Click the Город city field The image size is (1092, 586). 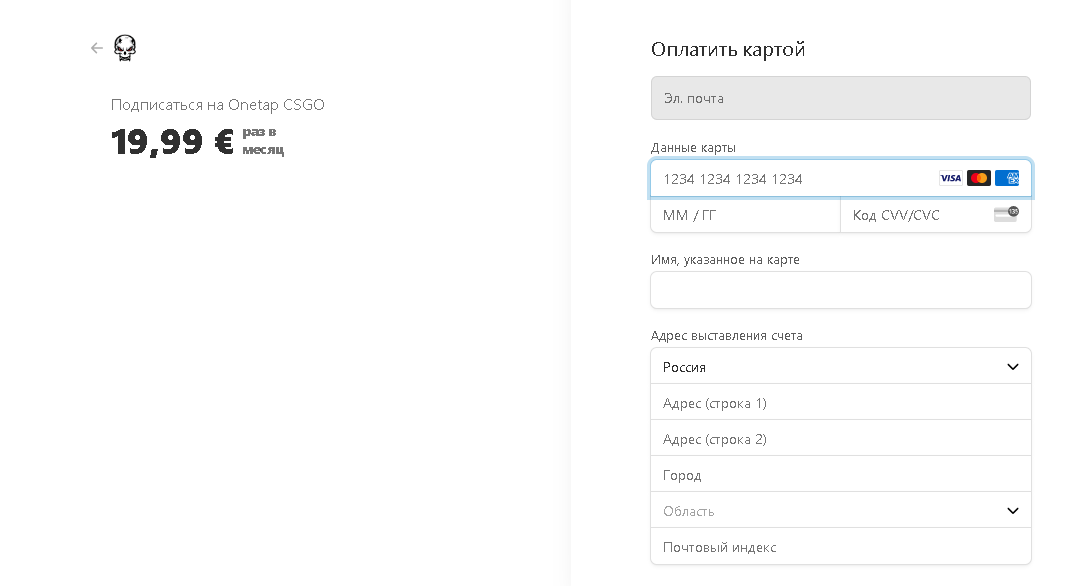(x=840, y=475)
